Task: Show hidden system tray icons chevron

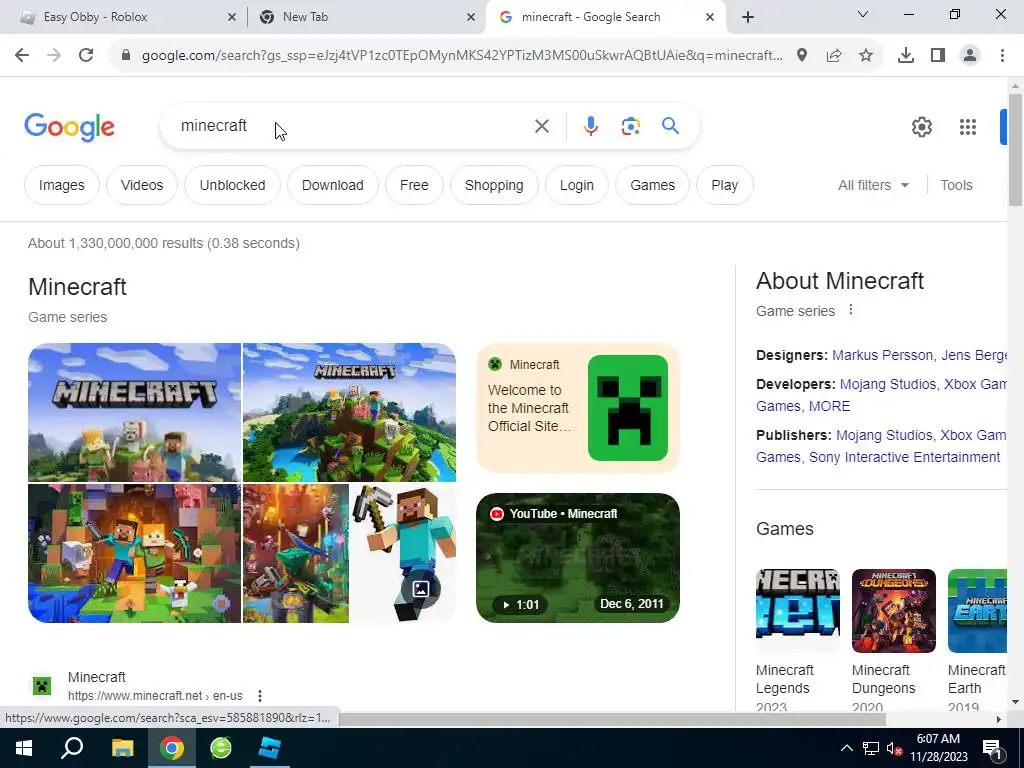Action: [846, 748]
